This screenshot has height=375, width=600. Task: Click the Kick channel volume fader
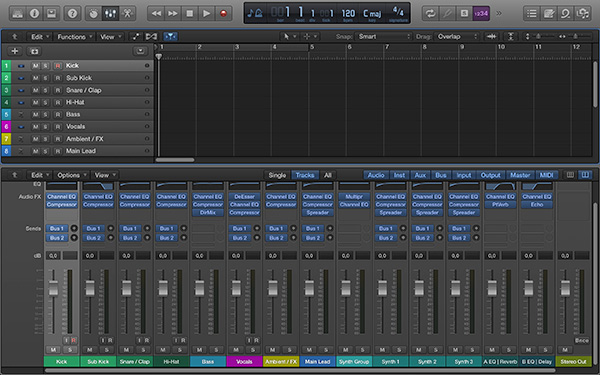53,288
